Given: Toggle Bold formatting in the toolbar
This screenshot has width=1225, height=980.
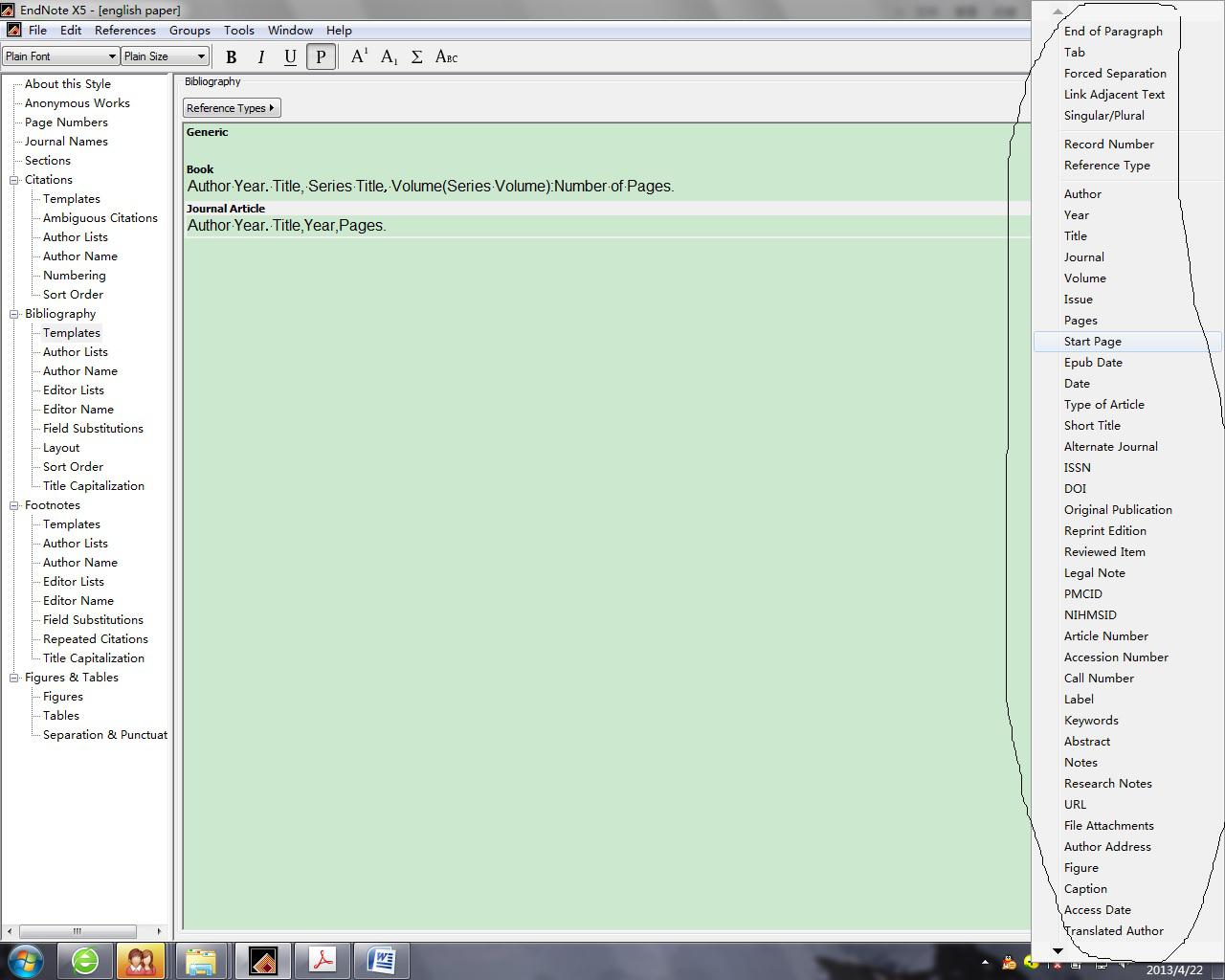Looking at the screenshot, I should coord(231,56).
